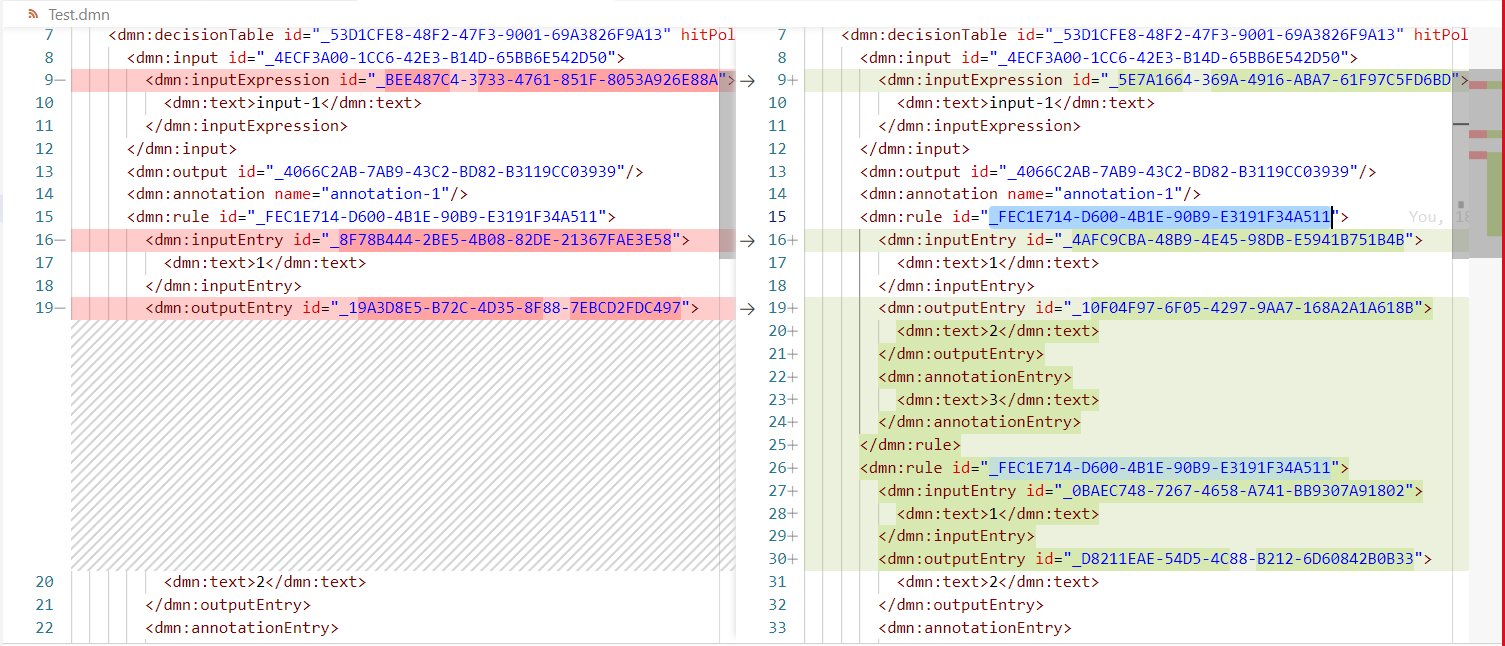Click the removed outputEntry id _19A3D8E5-B72C

pyautogui.click(x=511, y=308)
